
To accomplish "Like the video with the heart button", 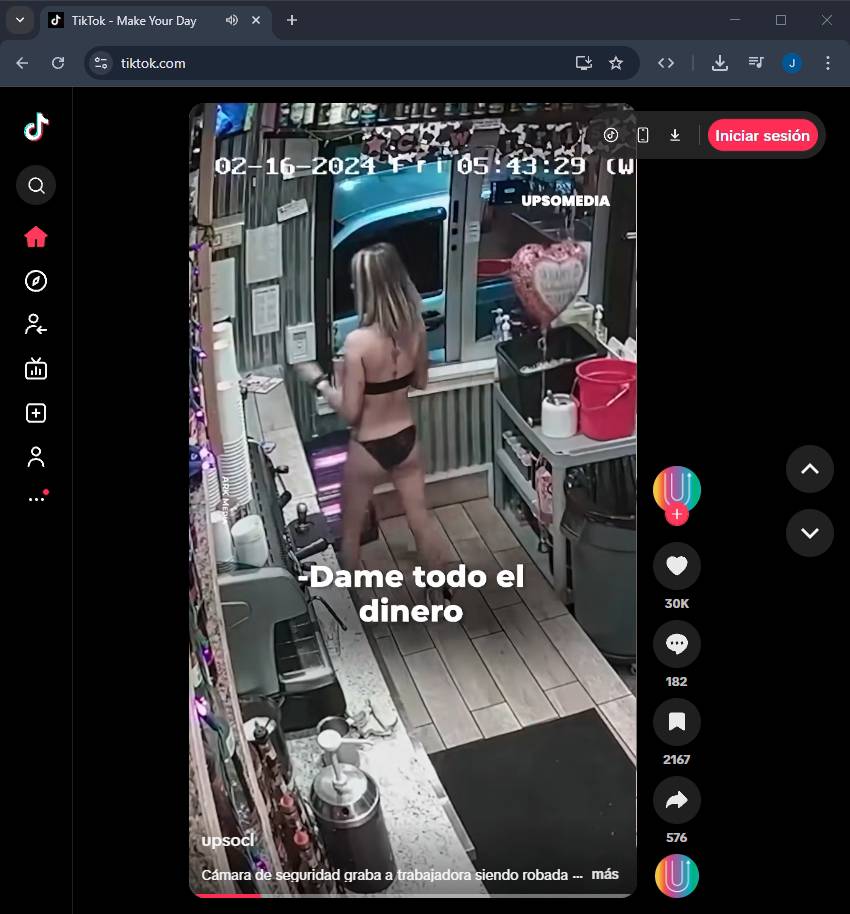I will click(x=677, y=566).
